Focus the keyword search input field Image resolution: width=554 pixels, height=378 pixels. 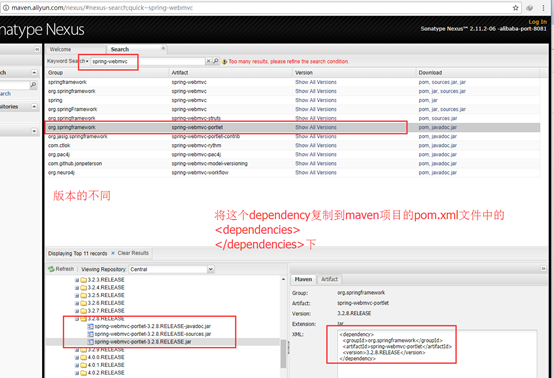pos(148,61)
